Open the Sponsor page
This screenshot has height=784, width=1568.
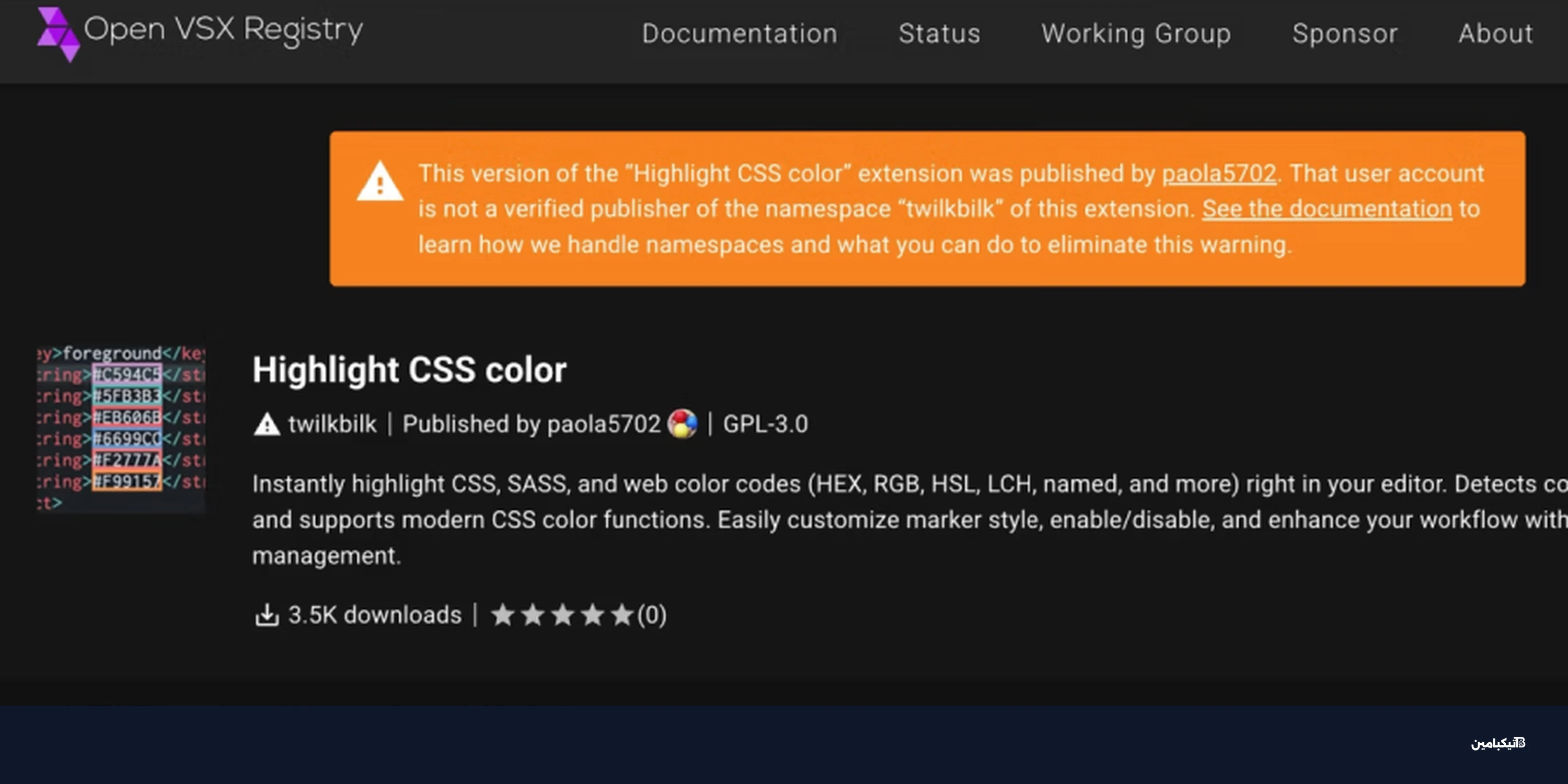[x=1345, y=33]
